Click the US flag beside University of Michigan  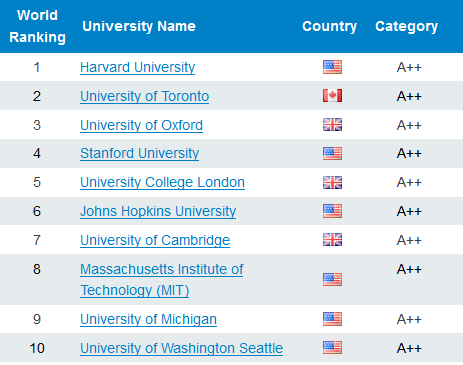click(332, 319)
